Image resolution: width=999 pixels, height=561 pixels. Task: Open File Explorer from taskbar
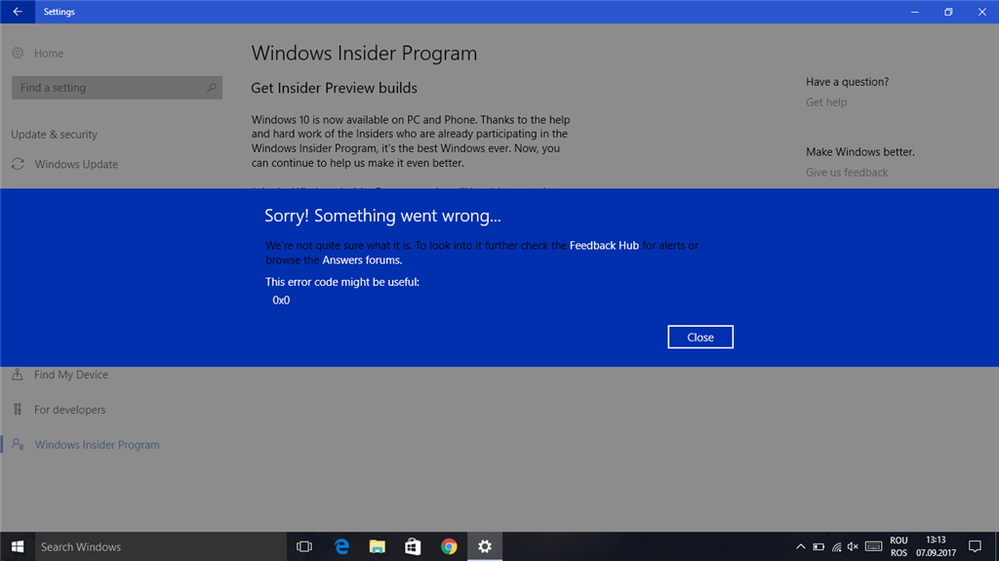(377, 546)
